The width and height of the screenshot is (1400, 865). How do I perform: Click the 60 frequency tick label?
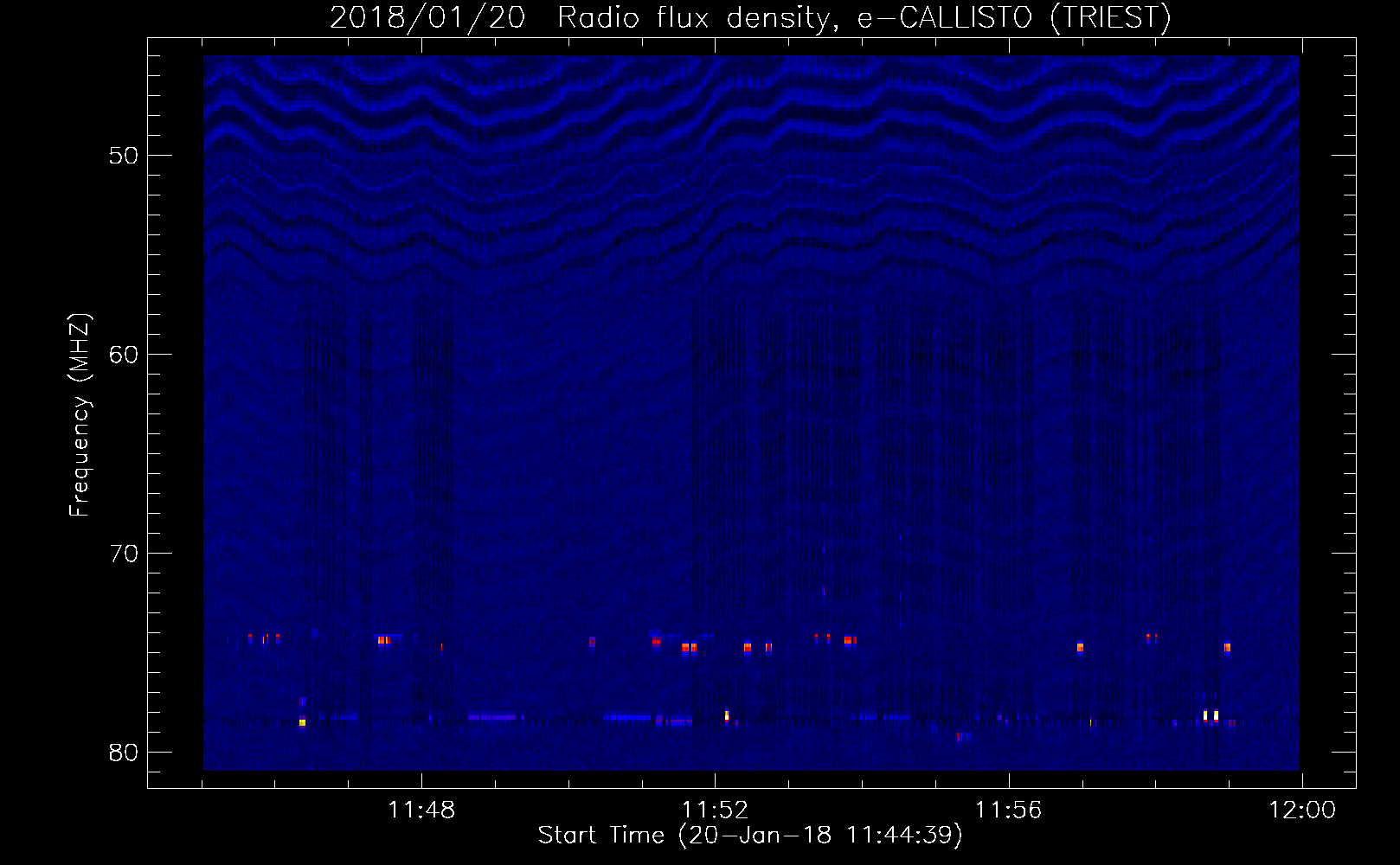pos(124,355)
